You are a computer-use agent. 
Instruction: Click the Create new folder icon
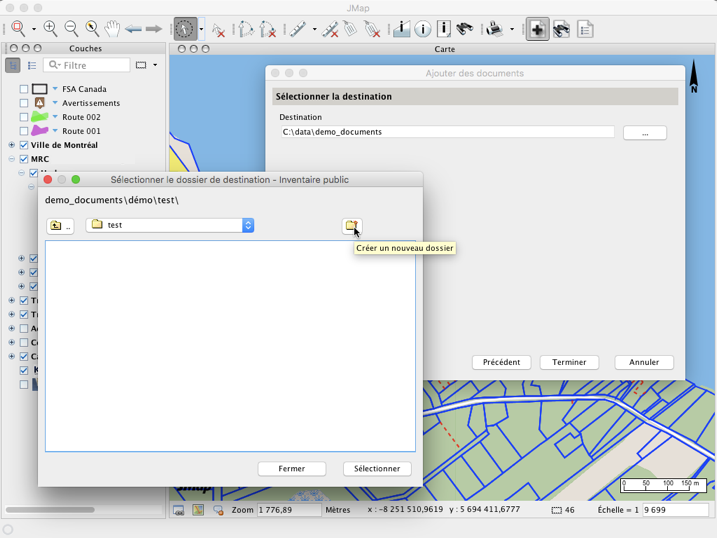click(x=351, y=226)
